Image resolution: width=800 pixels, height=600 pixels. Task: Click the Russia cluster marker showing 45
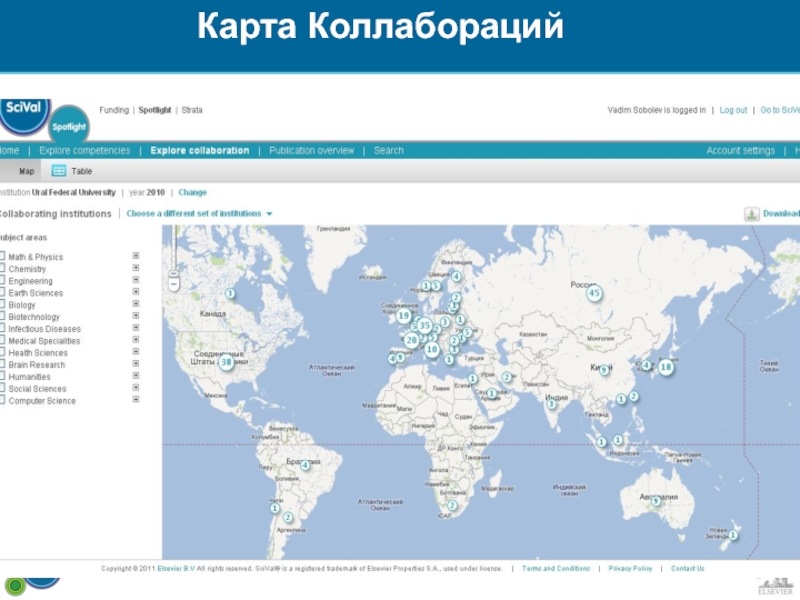coord(594,294)
